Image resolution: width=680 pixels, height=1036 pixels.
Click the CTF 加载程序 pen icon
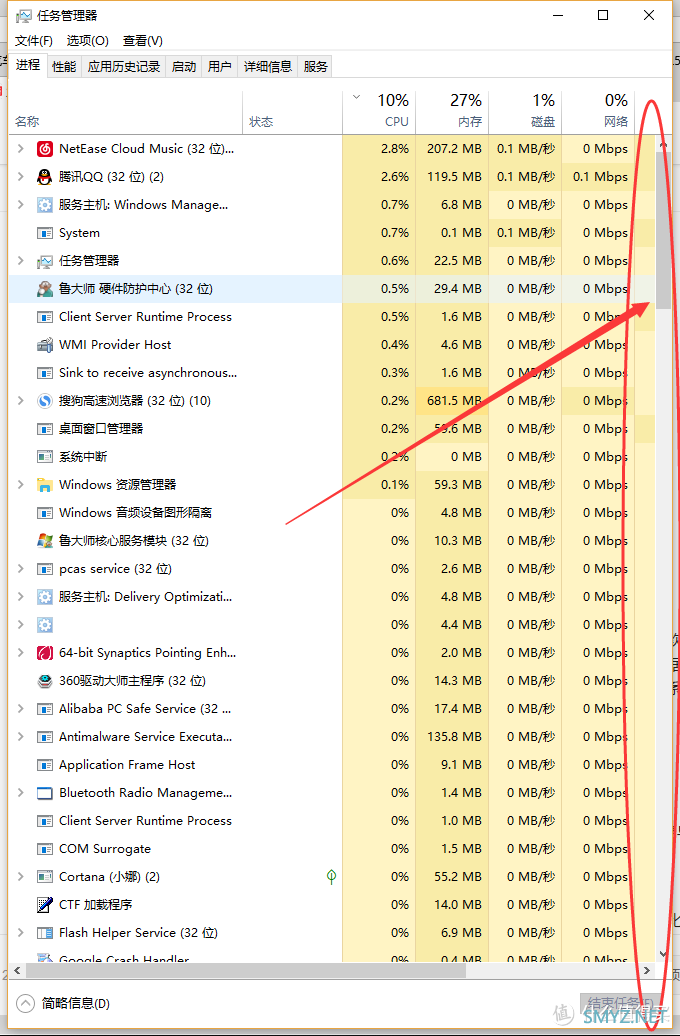(44, 905)
